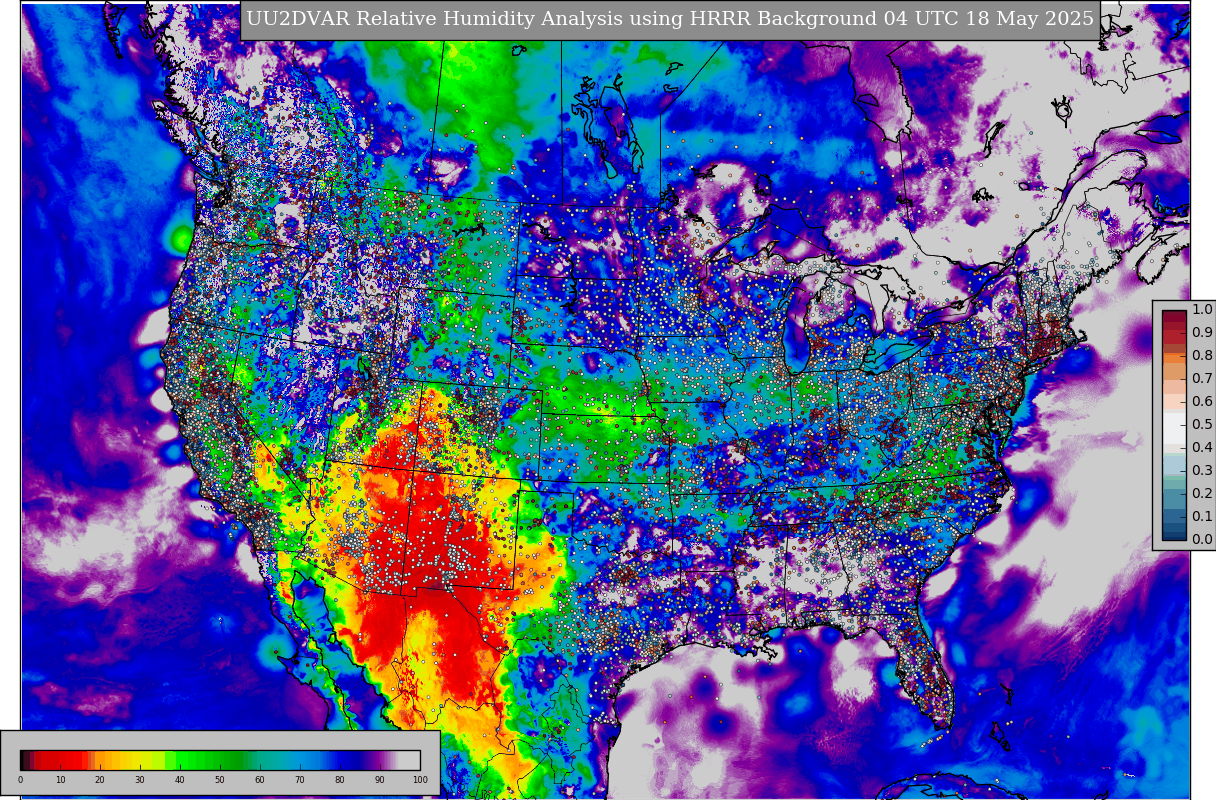Select the 0.0 label on vertical colorbar
The height and width of the screenshot is (800, 1216).
(x=1202, y=540)
